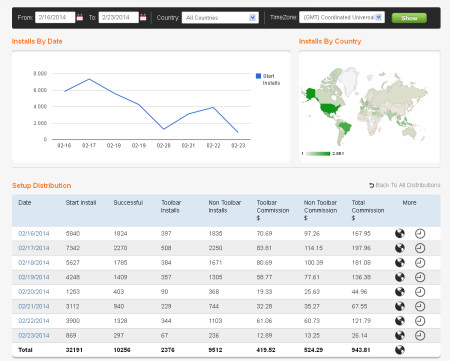The height and width of the screenshot is (361, 450).
Task: Click the globe icon for 02/23/2014 row
Action: click(x=400, y=335)
